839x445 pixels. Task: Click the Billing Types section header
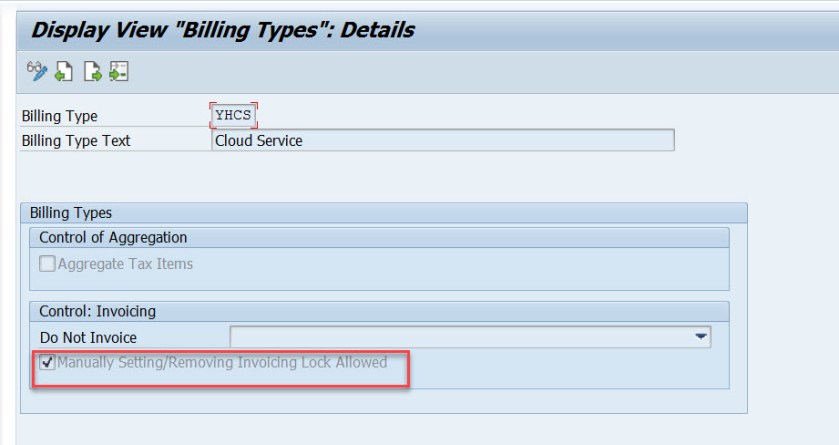click(x=384, y=213)
